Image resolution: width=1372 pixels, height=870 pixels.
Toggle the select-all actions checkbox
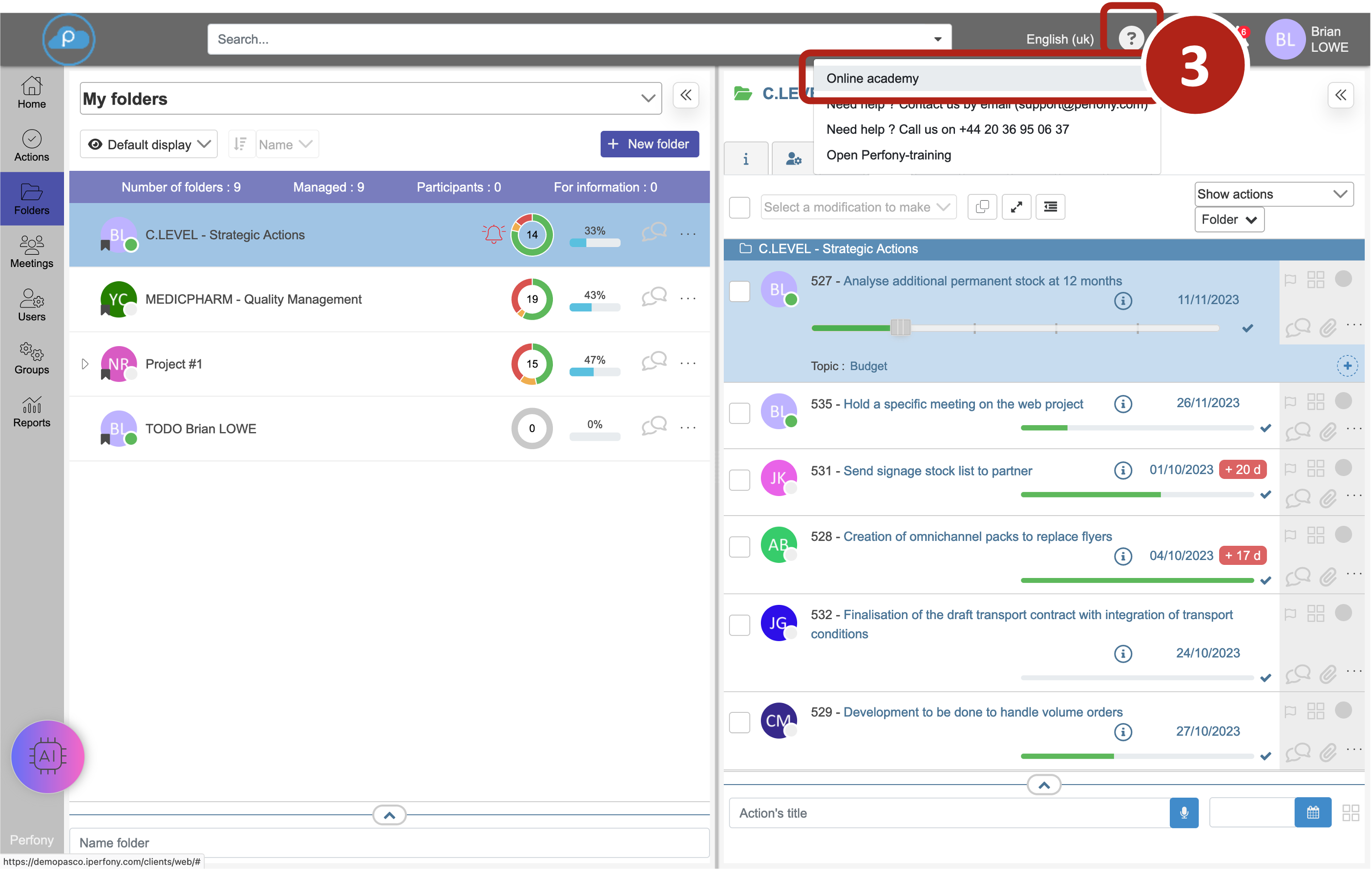pyautogui.click(x=739, y=207)
